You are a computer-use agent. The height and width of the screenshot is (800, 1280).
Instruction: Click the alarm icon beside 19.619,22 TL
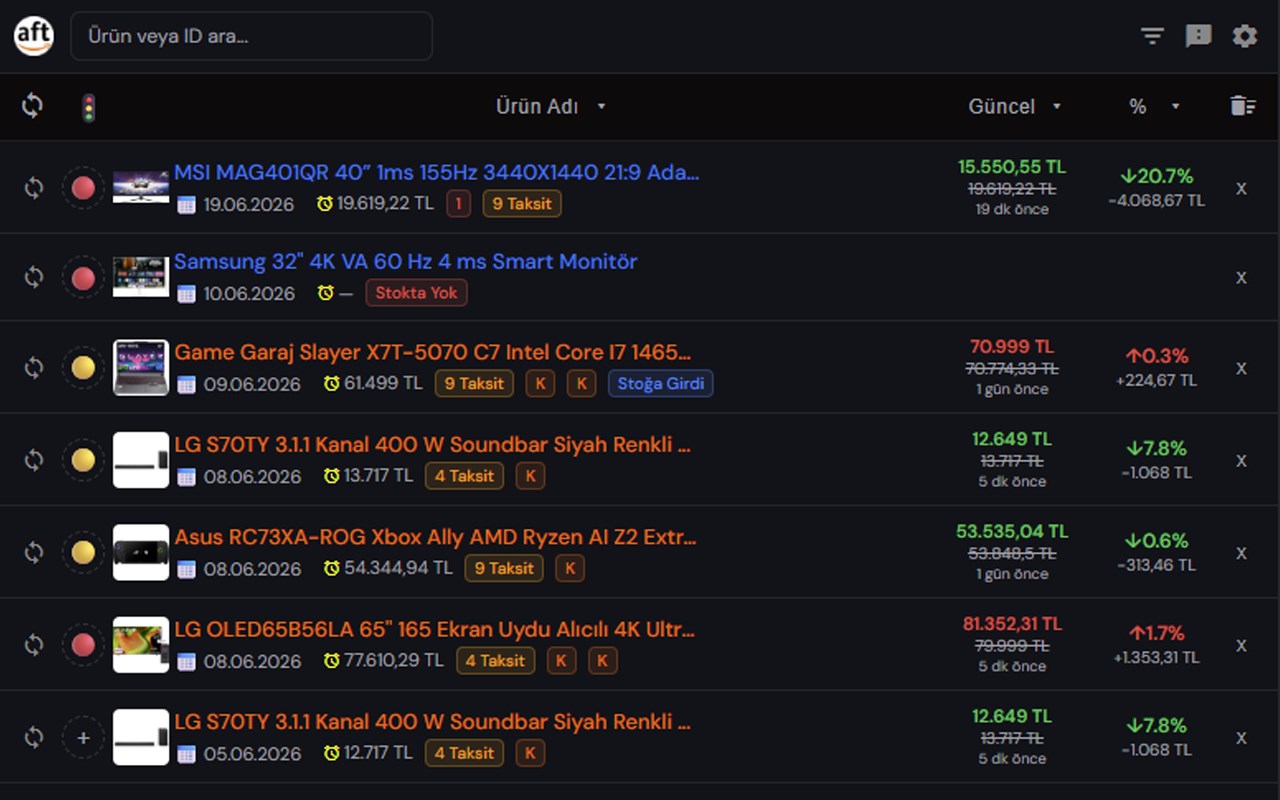coord(325,204)
